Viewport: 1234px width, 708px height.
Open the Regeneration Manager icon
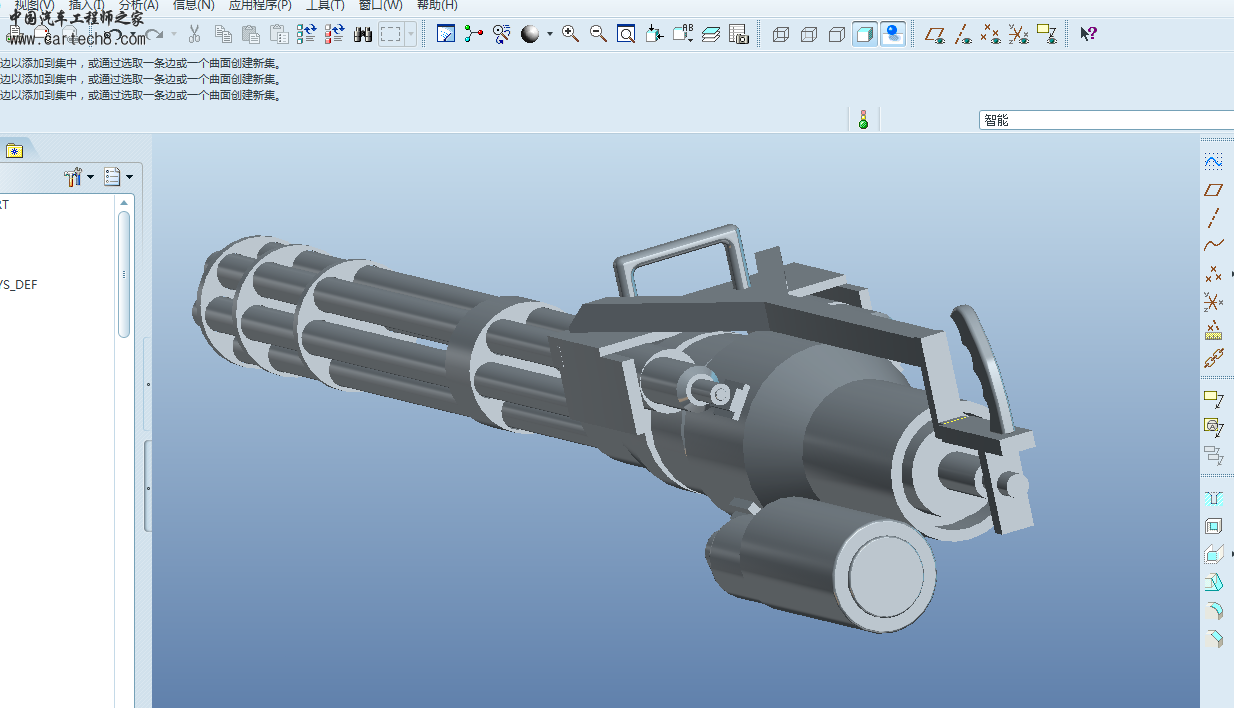point(335,35)
